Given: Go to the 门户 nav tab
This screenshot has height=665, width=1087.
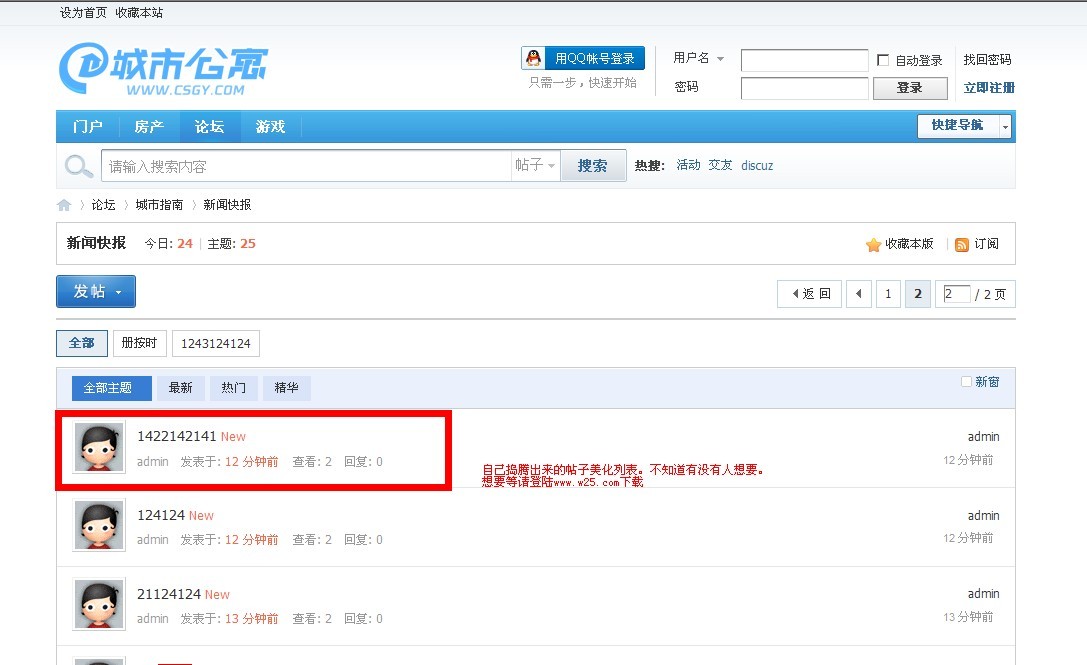Looking at the screenshot, I should (88, 127).
